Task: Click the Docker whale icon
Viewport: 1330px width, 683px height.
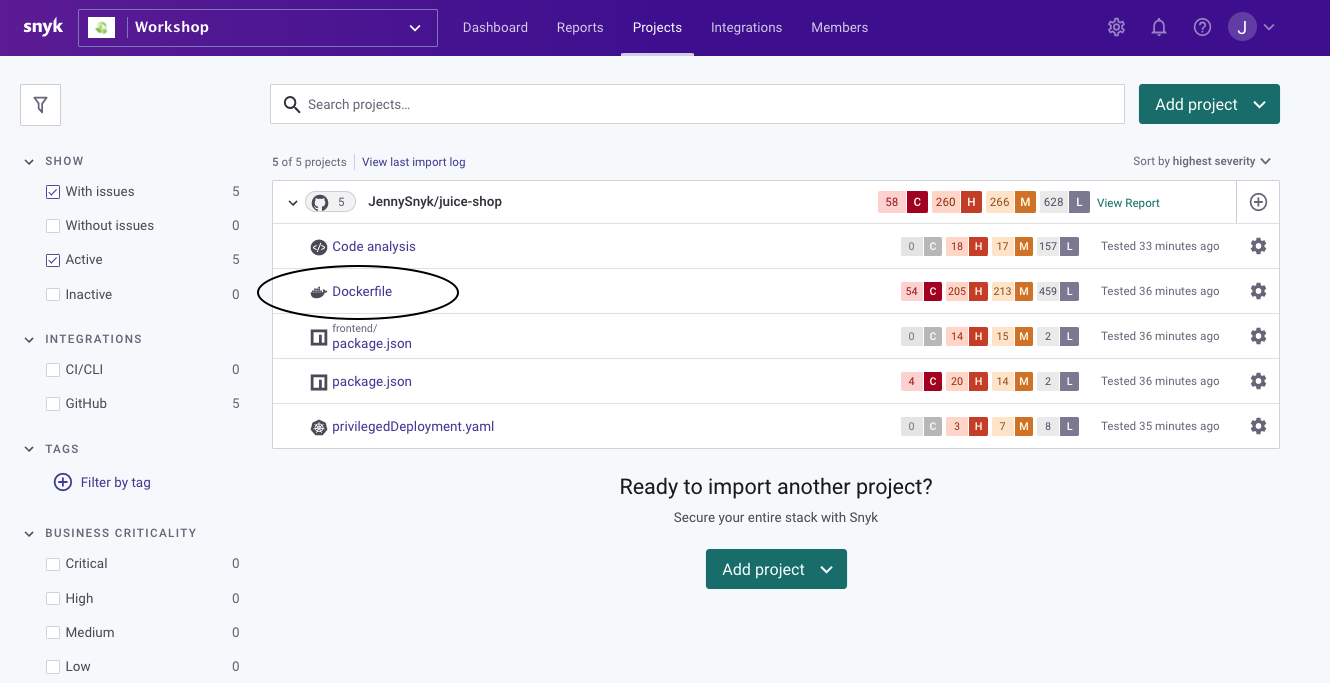Action: [319, 292]
